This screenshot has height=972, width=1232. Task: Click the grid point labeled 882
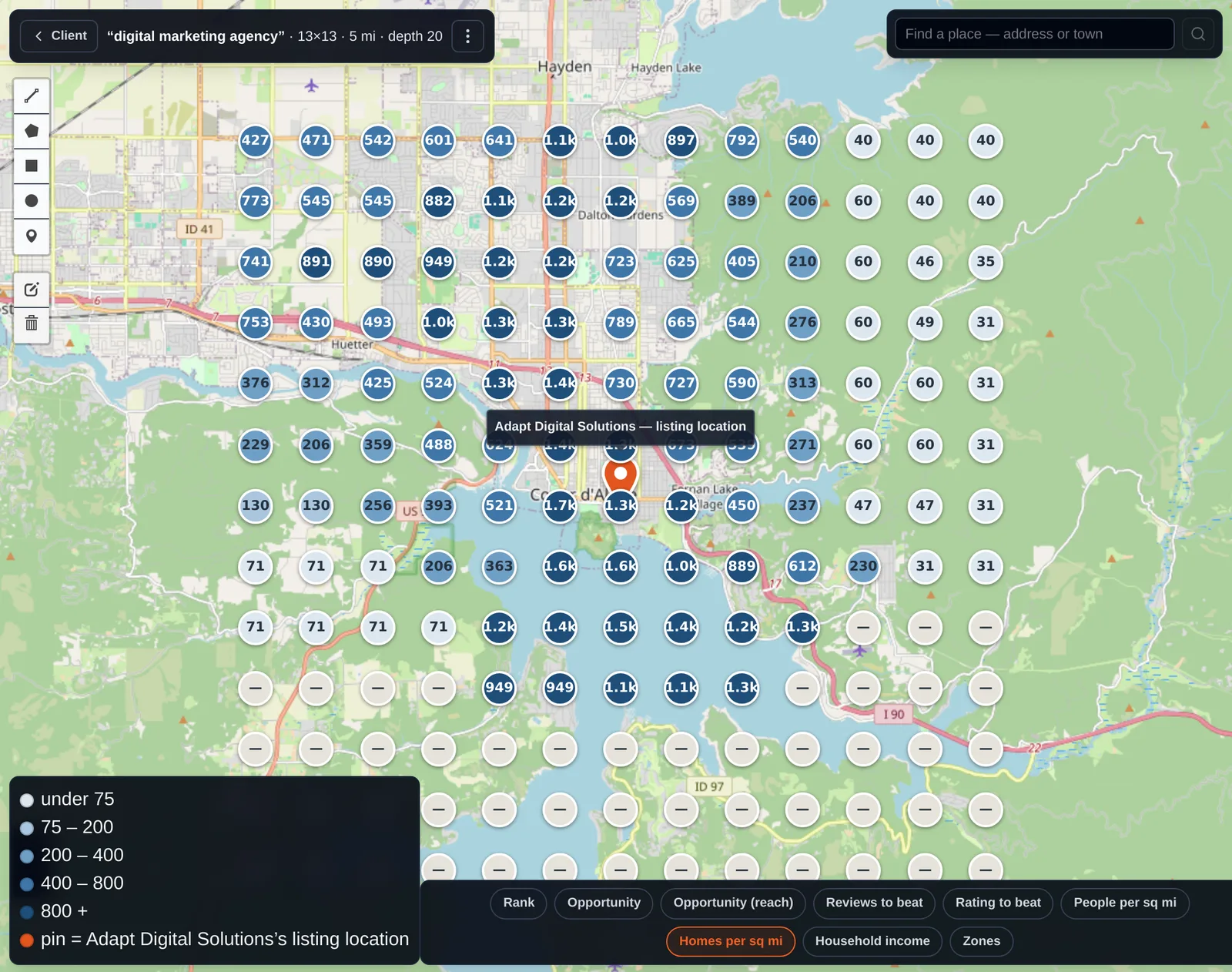pyautogui.click(x=438, y=201)
